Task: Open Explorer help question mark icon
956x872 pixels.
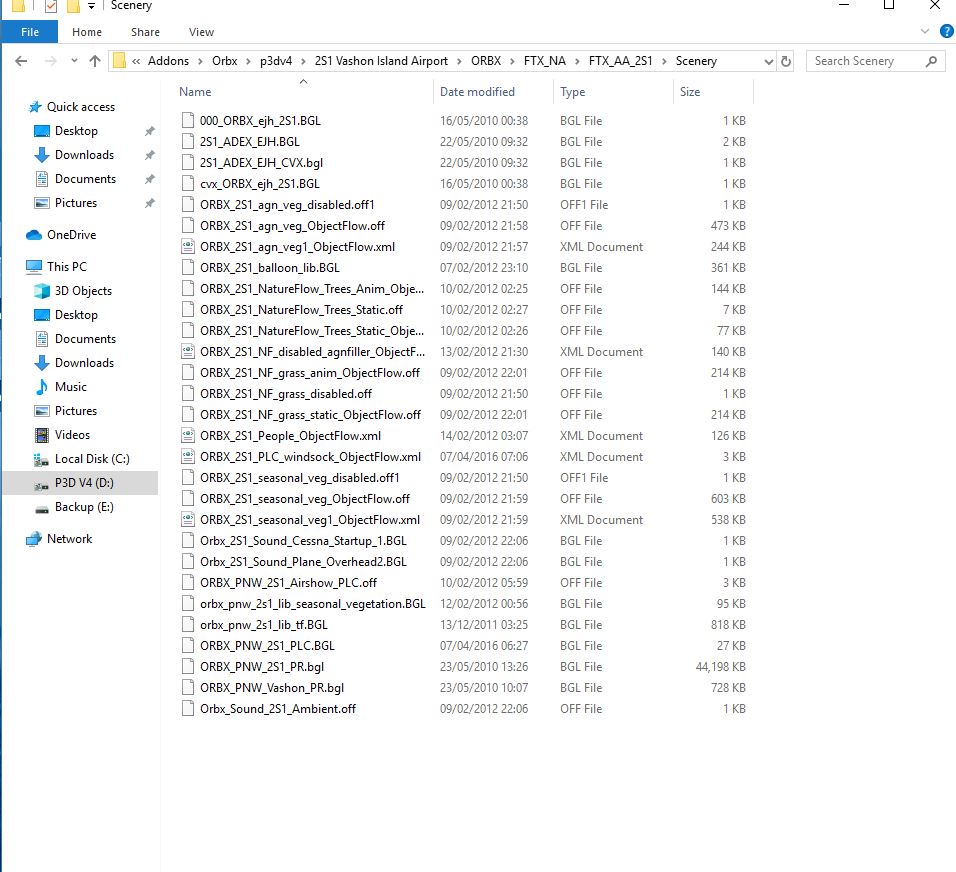Action: pos(947,32)
